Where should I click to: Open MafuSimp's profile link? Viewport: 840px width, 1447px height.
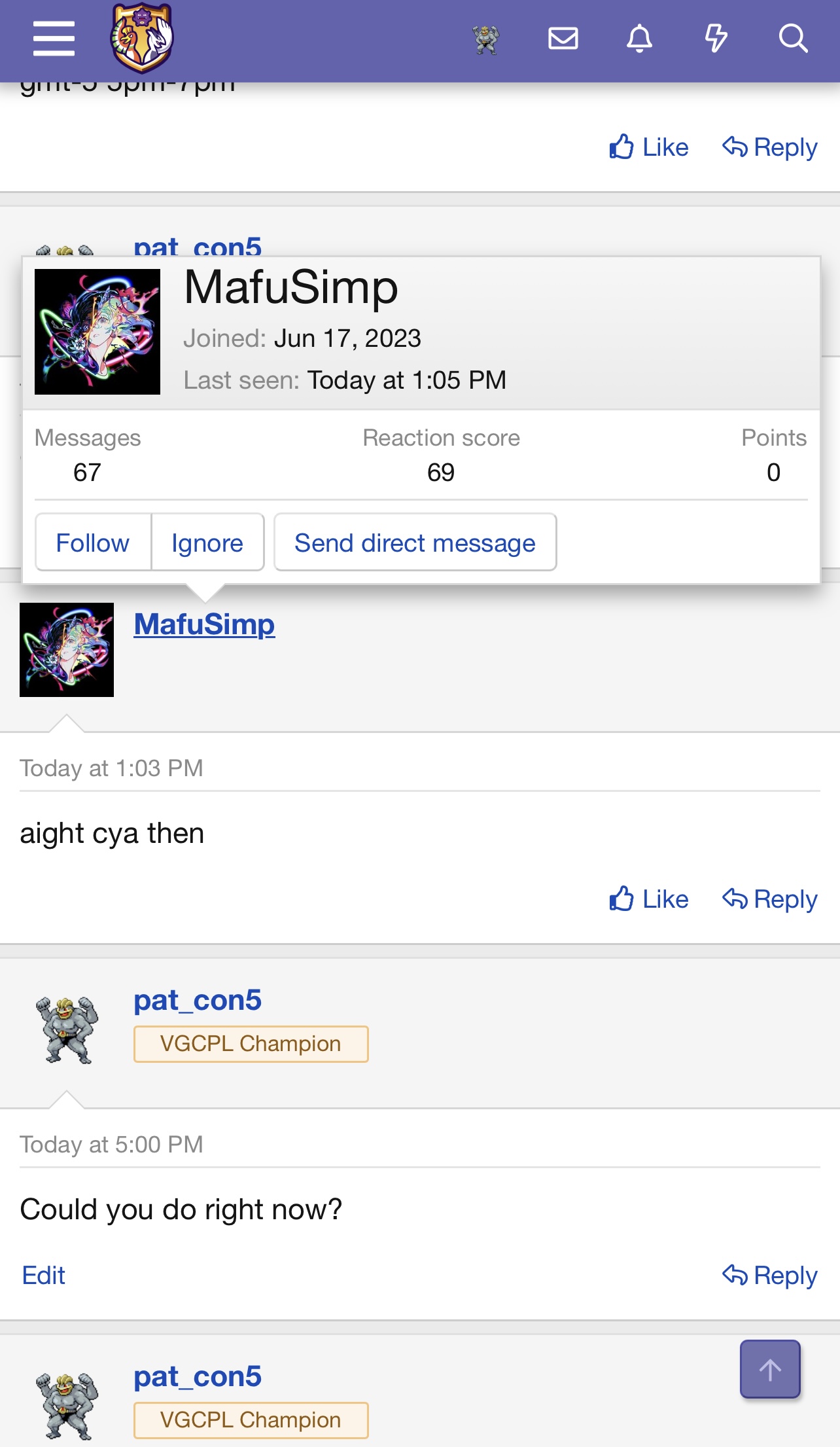pyautogui.click(x=203, y=625)
